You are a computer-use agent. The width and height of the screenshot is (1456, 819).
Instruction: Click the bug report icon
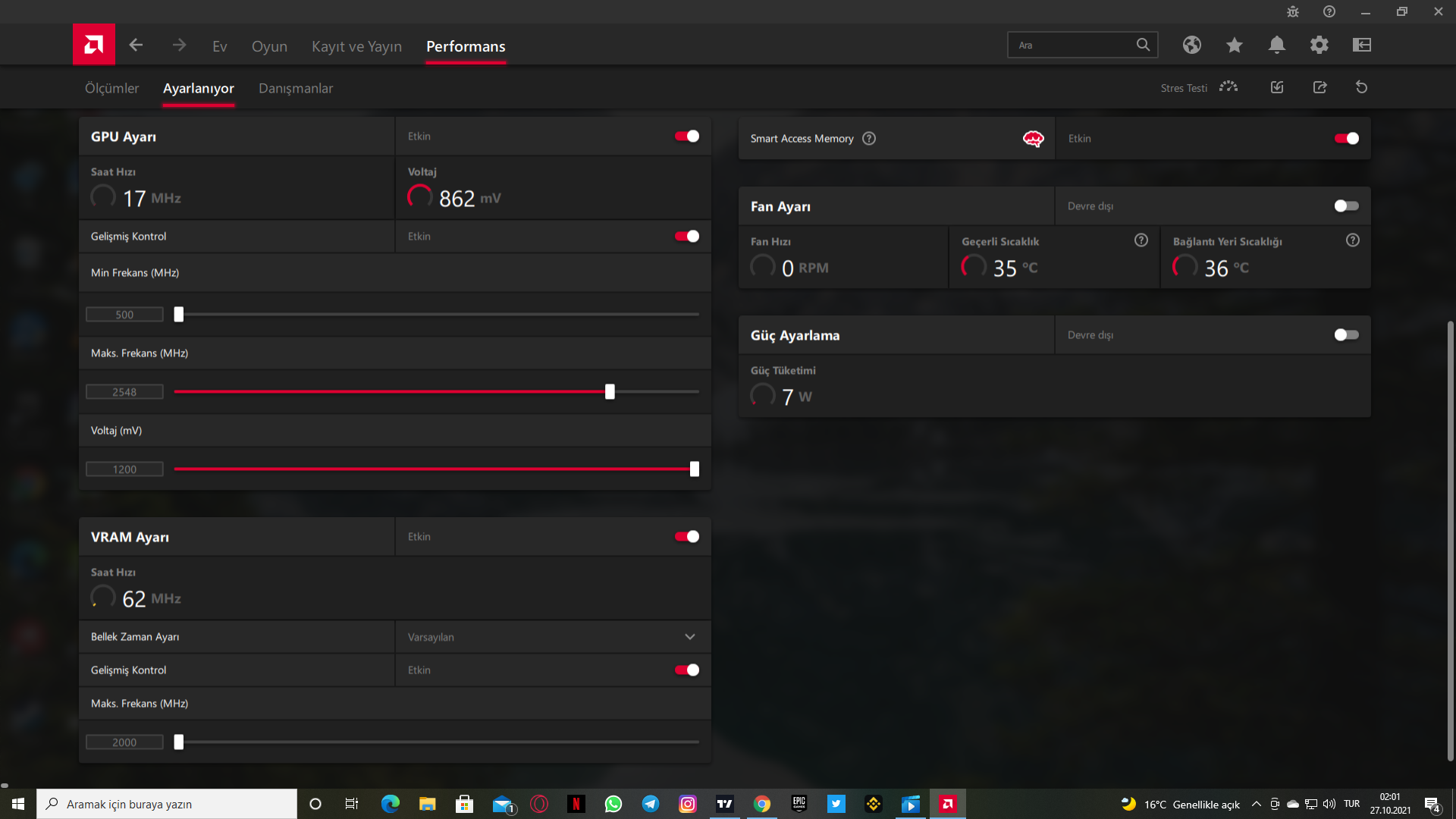pyautogui.click(x=1292, y=11)
